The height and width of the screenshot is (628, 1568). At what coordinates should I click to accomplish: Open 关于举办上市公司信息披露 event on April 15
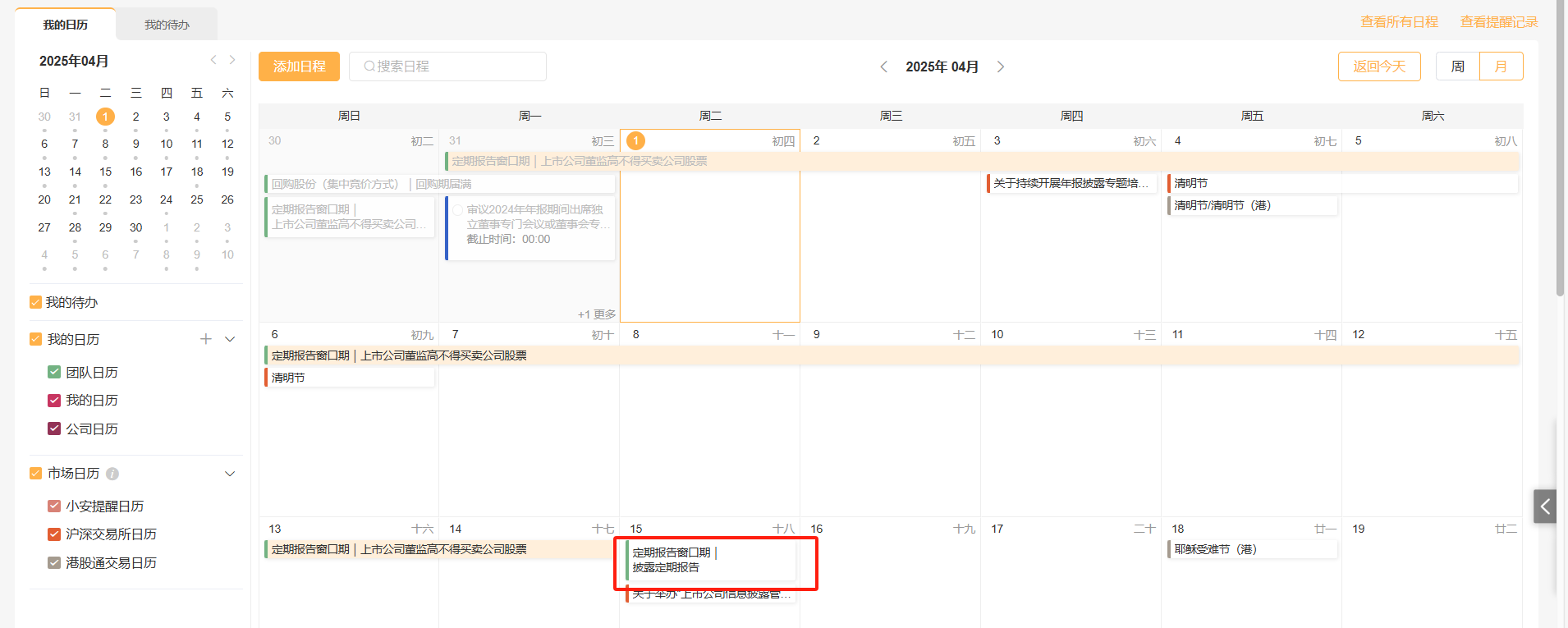point(711,594)
